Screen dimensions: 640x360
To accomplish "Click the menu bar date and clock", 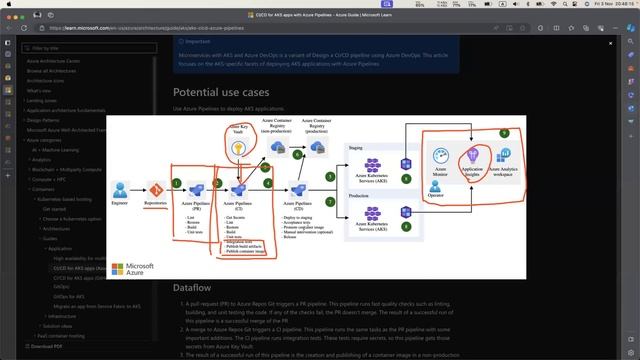I will (614, 4).
